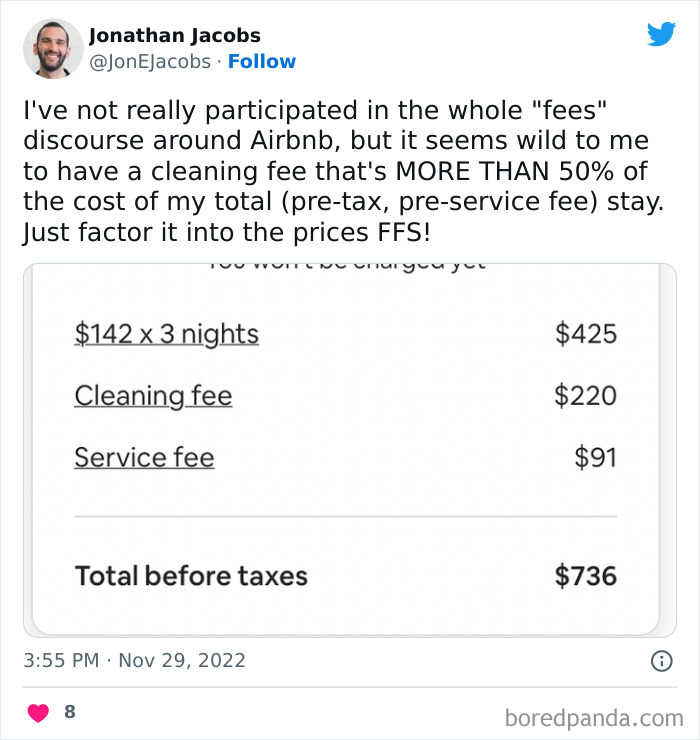Click the $220 cleaning fee amount
Screen dimensions: 700x740
(x=586, y=395)
